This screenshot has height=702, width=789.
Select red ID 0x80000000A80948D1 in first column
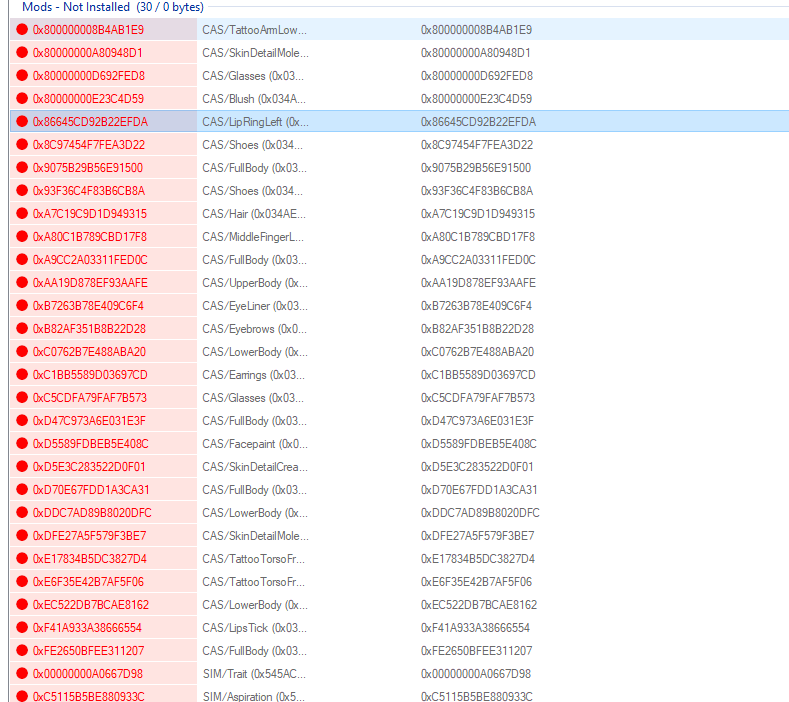[88, 53]
